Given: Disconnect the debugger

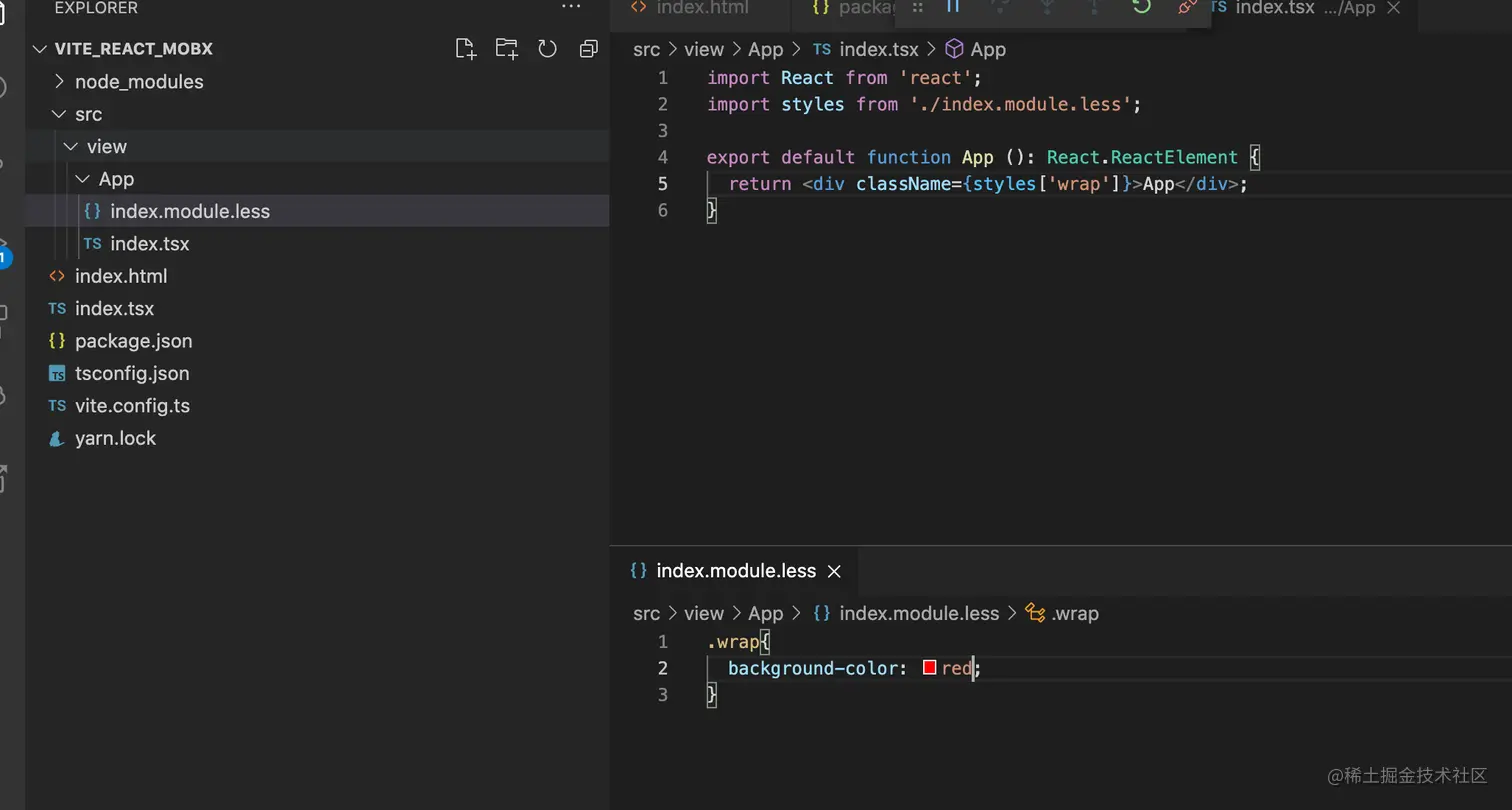Looking at the screenshot, I should coord(1187,7).
